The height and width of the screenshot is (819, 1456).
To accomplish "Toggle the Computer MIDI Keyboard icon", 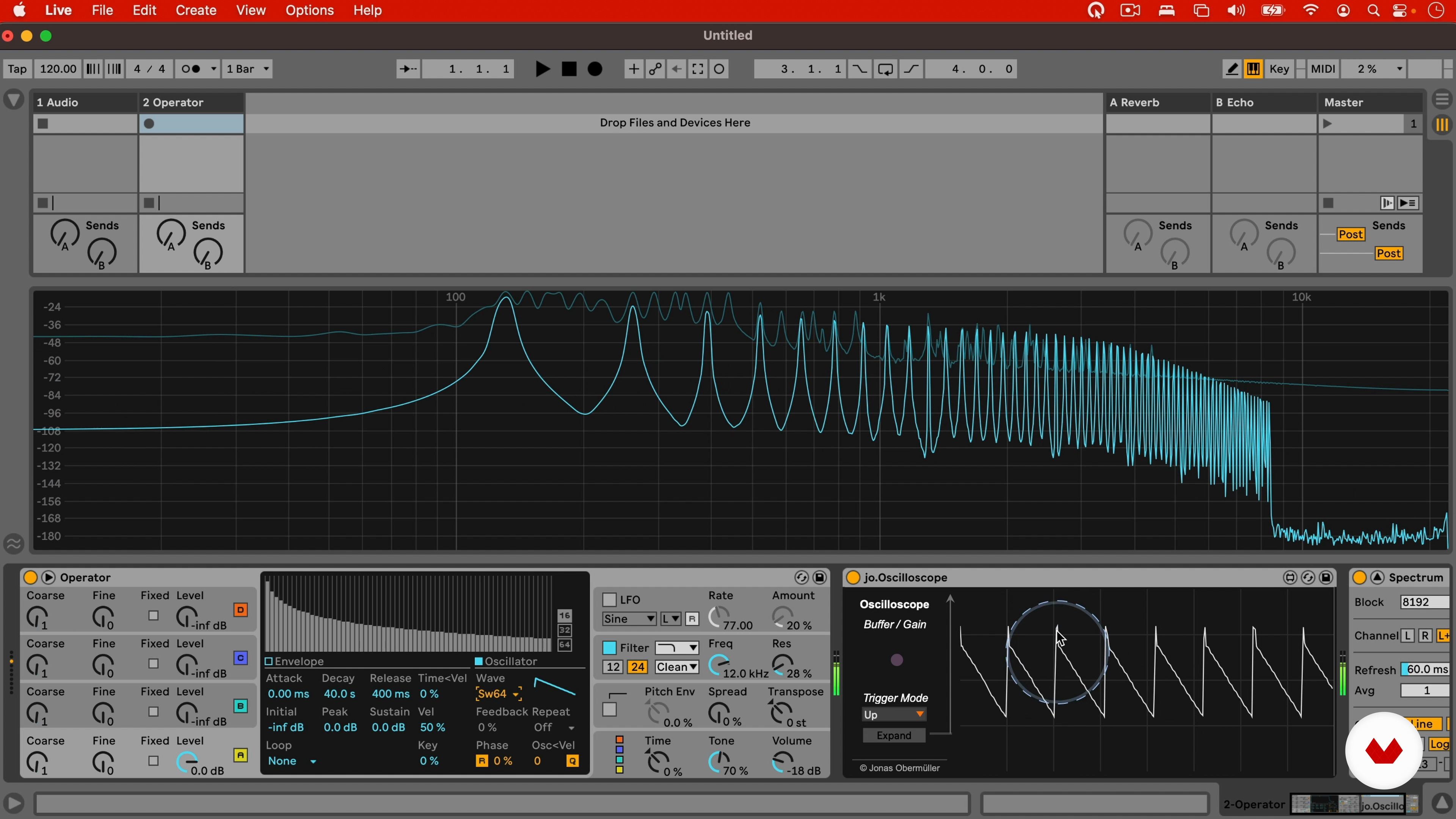I will pyautogui.click(x=1253, y=69).
